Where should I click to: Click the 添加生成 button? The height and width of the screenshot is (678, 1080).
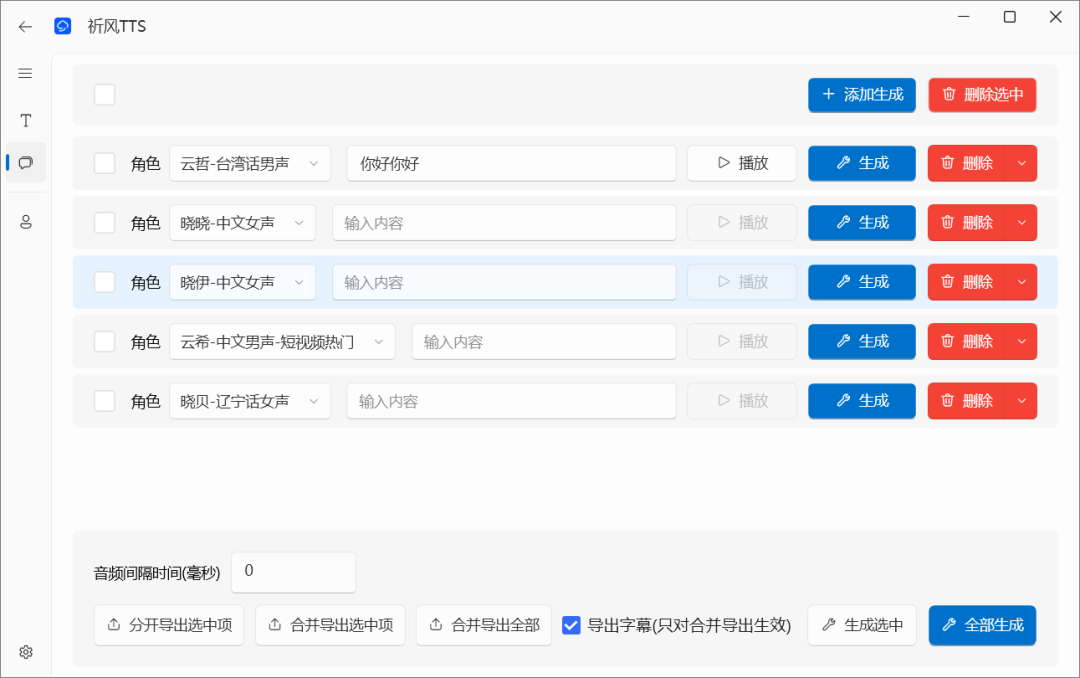click(x=862, y=94)
